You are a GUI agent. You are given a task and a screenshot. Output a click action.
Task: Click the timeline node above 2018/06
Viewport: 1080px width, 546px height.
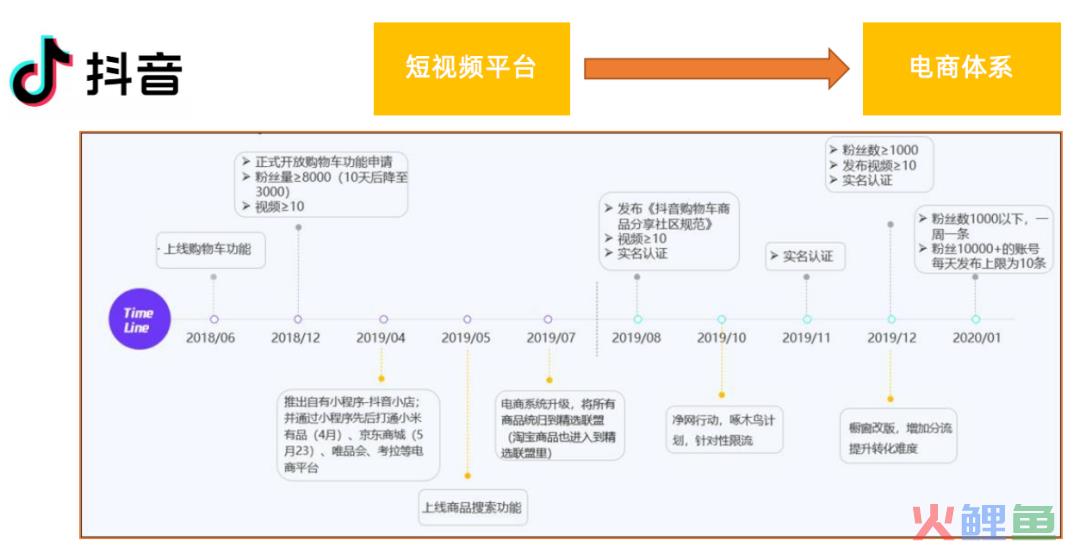214,319
